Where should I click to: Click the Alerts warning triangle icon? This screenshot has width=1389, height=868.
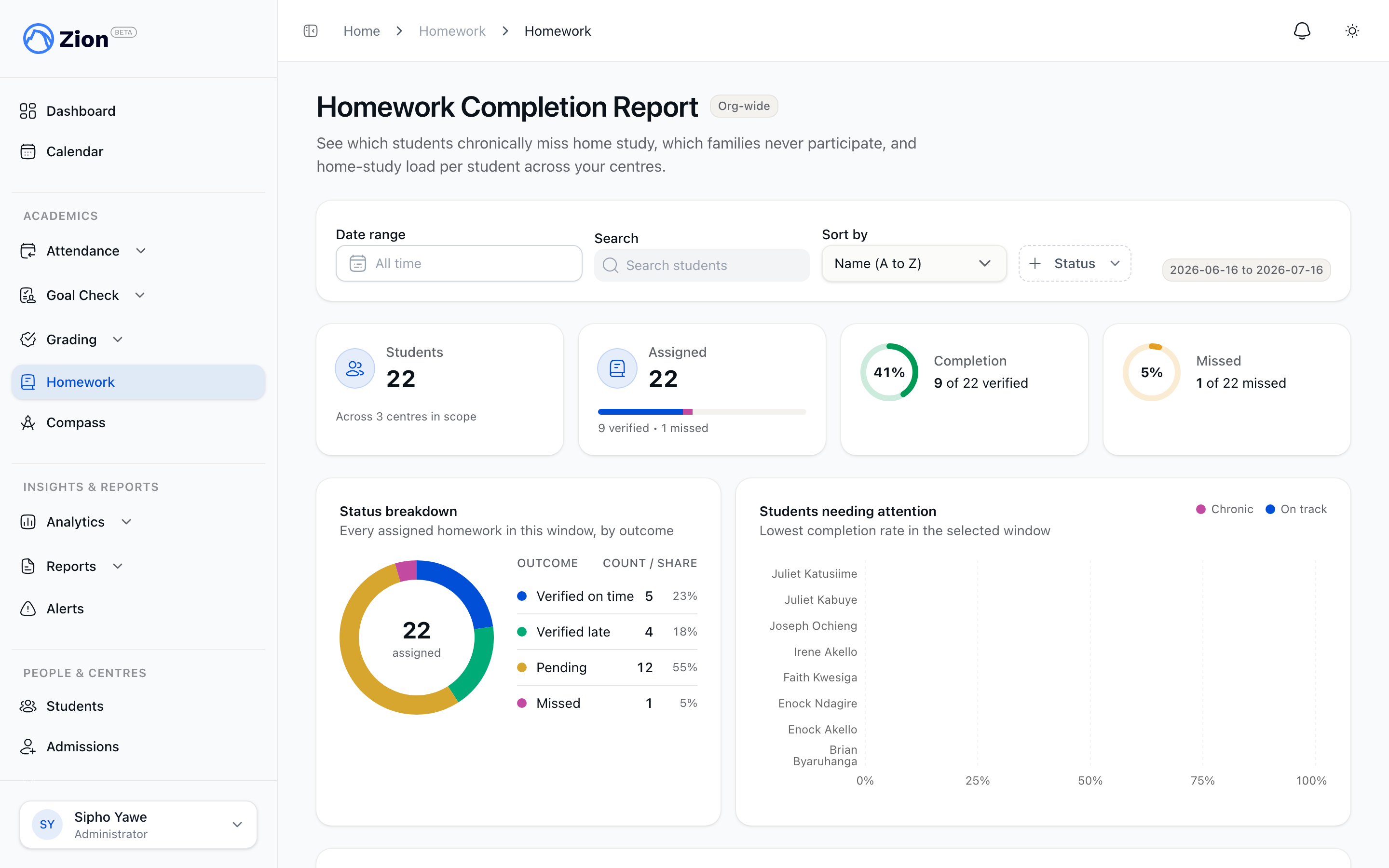(28, 609)
